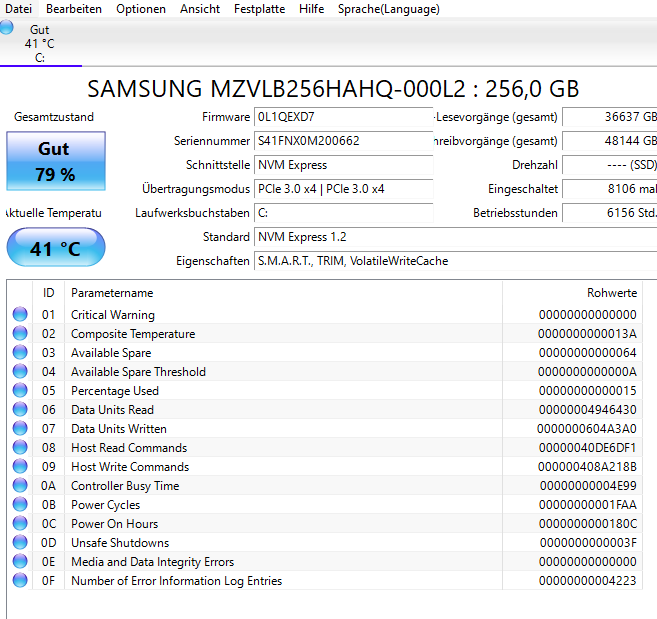The width and height of the screenshot is (657, 619).
Task: Click the ID column header
Action: 49,293
